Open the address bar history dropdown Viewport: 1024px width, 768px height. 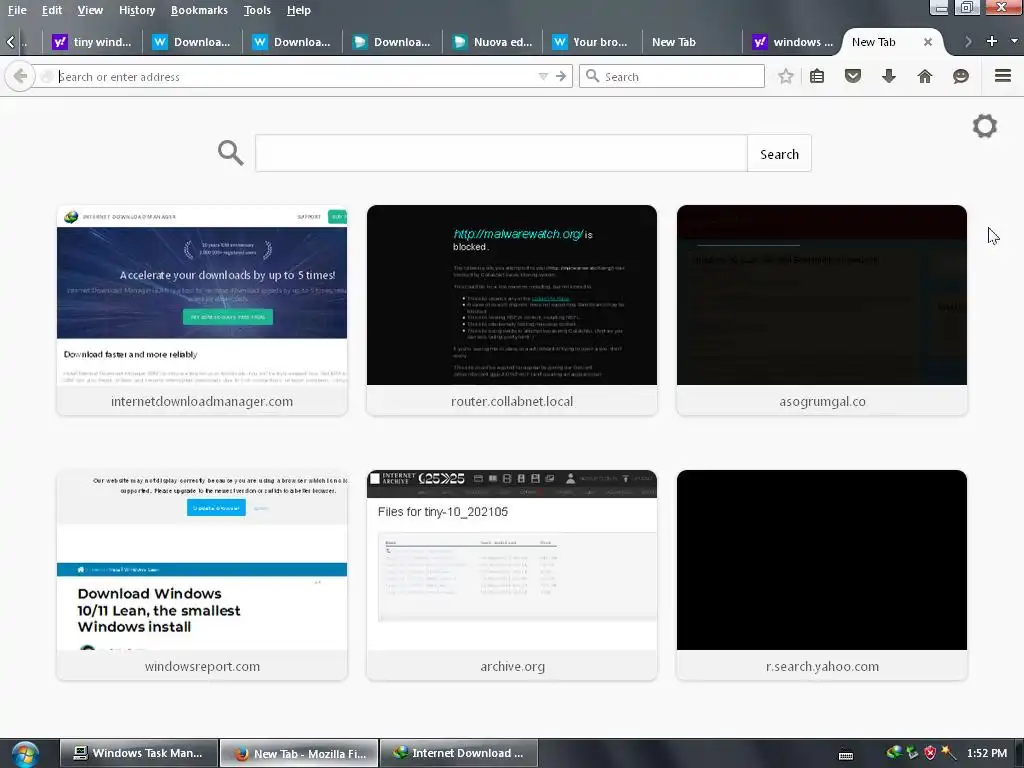(543, 76)
